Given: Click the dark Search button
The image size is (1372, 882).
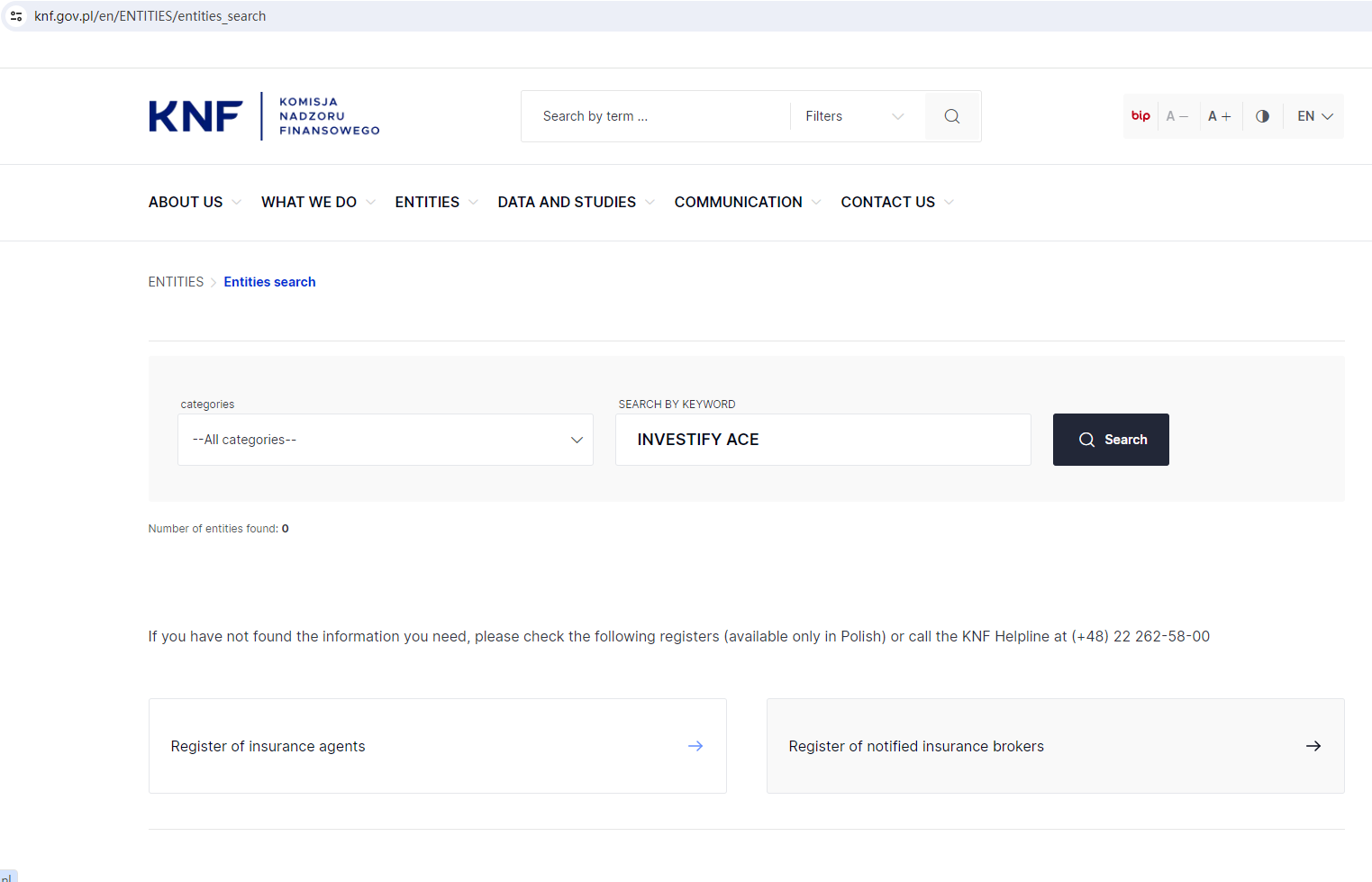Looking at the screenshot, I should click(x=1111, y=440).
